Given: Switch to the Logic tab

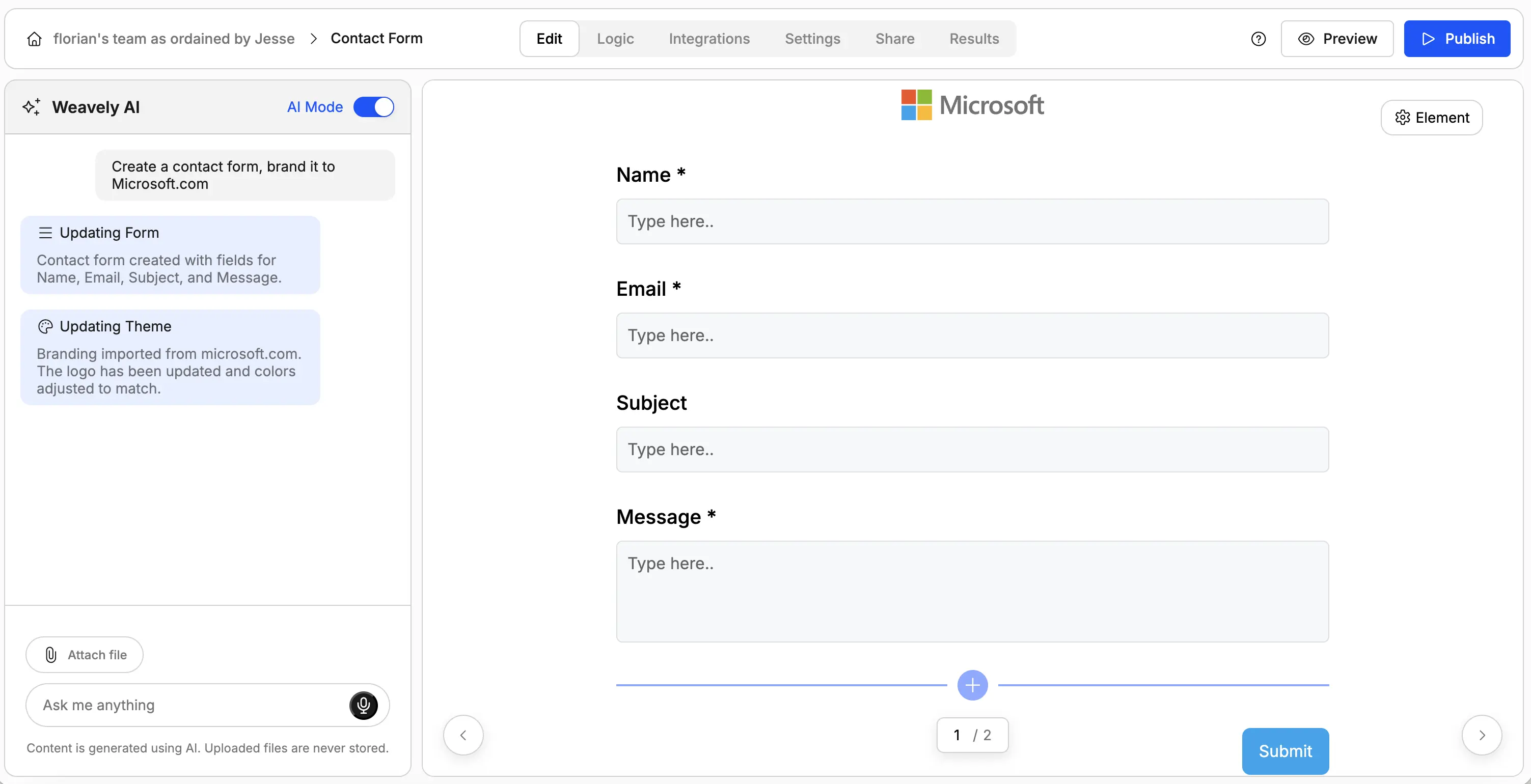Looking at the screenshot, I should pos(615,39).
